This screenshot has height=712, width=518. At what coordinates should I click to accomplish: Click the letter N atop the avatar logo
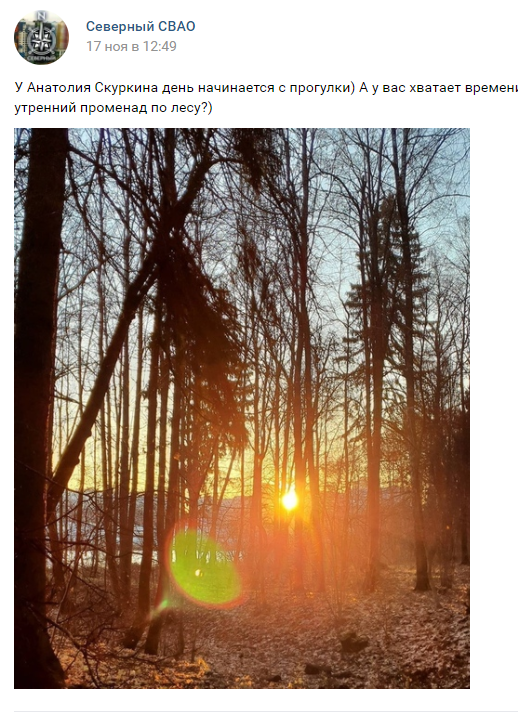coord(41,16)
